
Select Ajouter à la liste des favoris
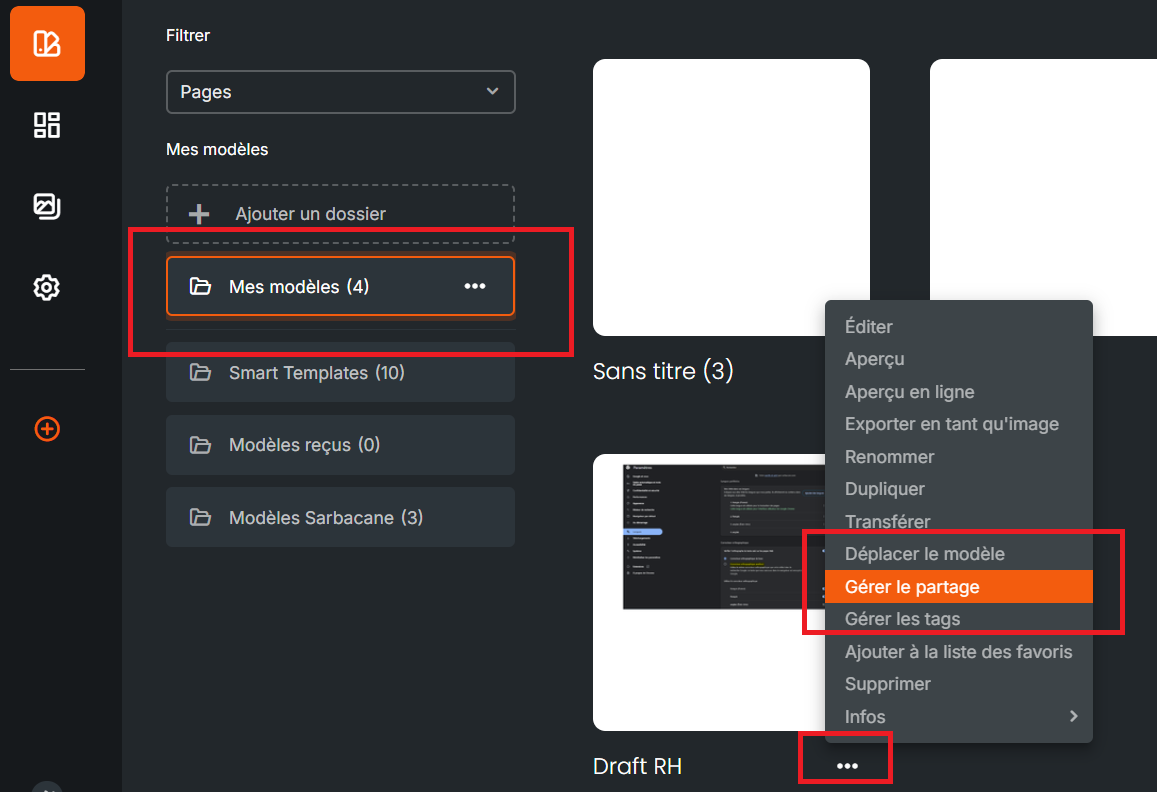point(958,652)
